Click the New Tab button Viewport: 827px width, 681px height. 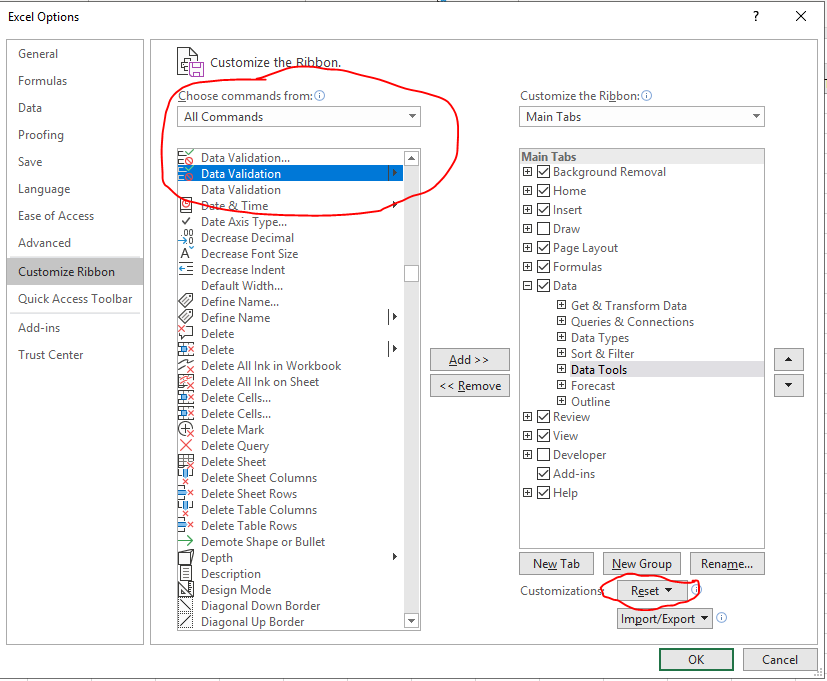point(556,563)
